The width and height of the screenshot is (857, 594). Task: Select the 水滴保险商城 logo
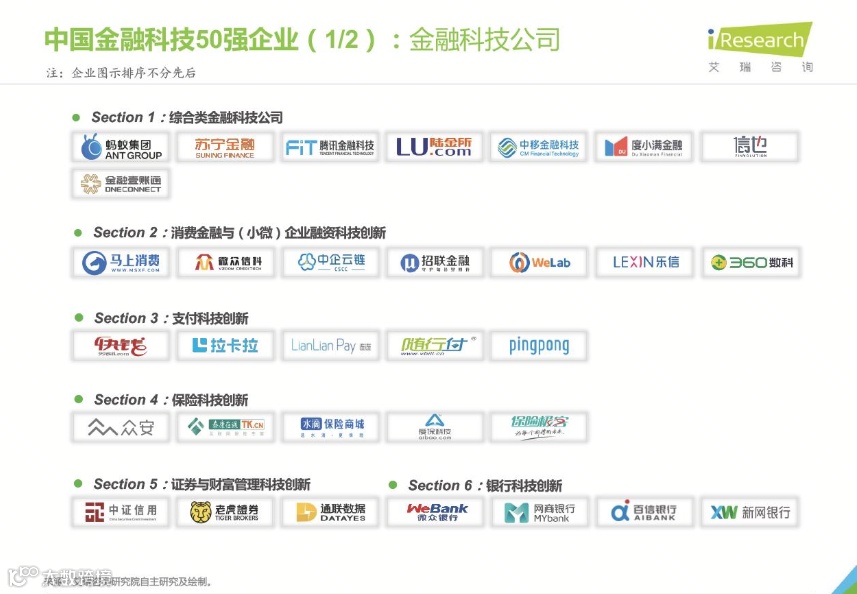(x=330, y=427)
